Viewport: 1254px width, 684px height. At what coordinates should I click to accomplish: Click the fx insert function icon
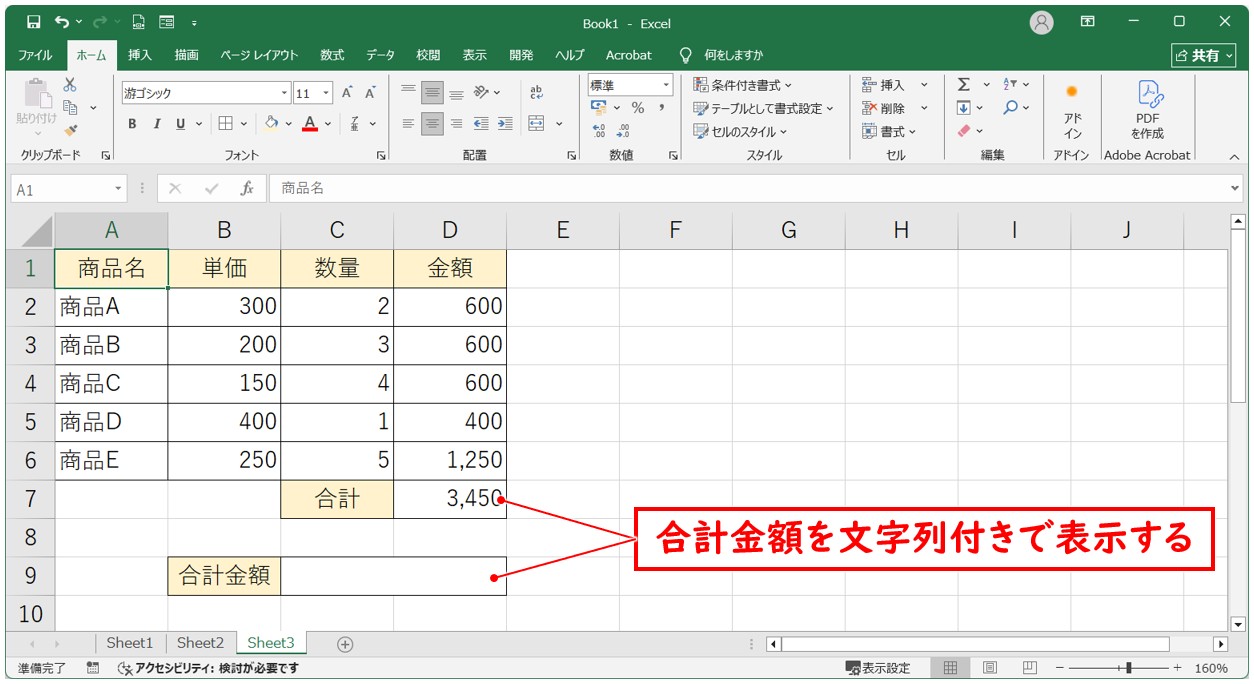click(247, 186)
